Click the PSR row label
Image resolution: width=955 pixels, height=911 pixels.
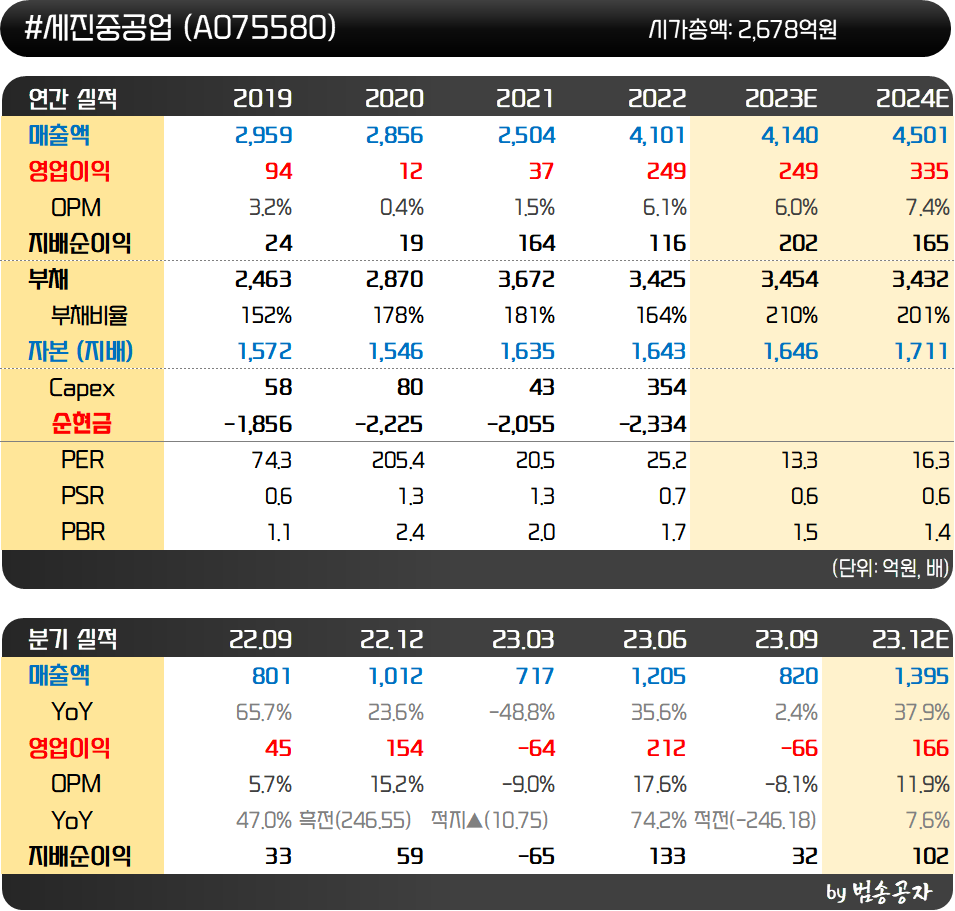(x=83, y=496)
